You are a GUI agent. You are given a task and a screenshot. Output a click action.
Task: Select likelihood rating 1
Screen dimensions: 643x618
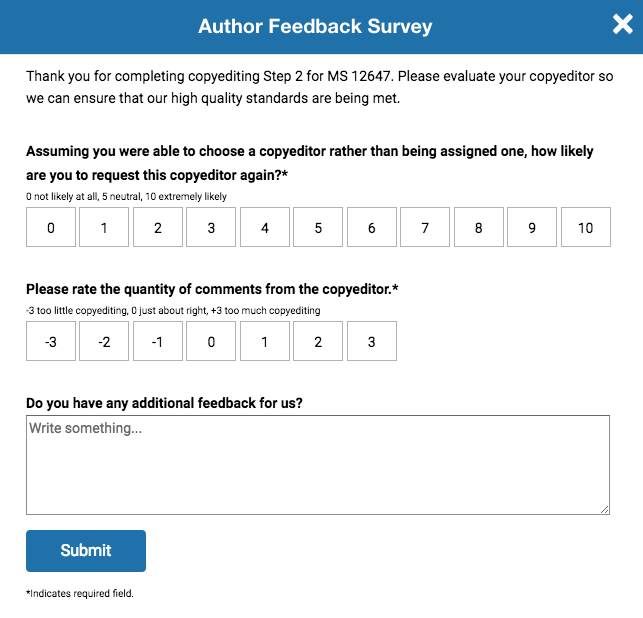pos(104,227)
